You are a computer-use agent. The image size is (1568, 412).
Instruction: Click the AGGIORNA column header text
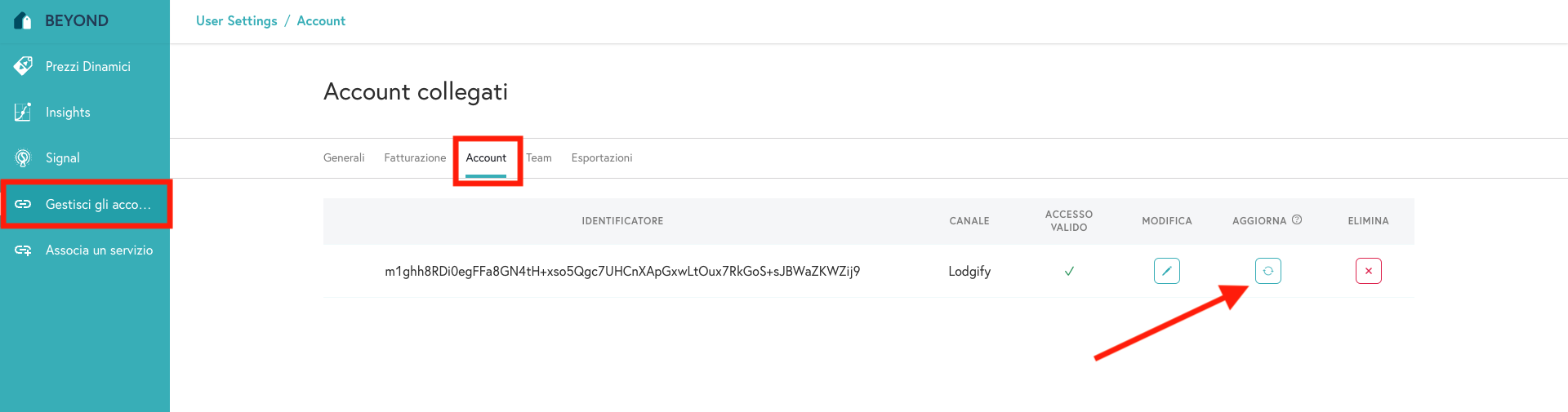click(x=1259, y=221)
